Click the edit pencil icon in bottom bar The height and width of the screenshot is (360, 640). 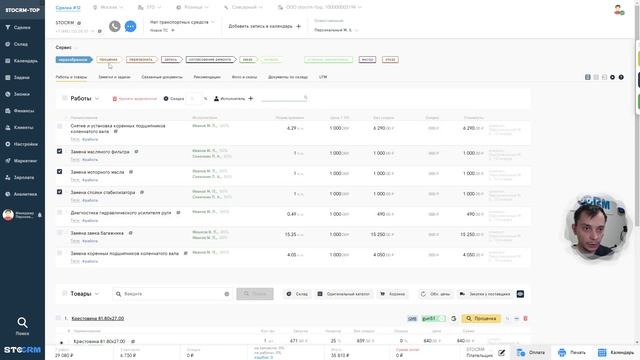click(502, 353)
